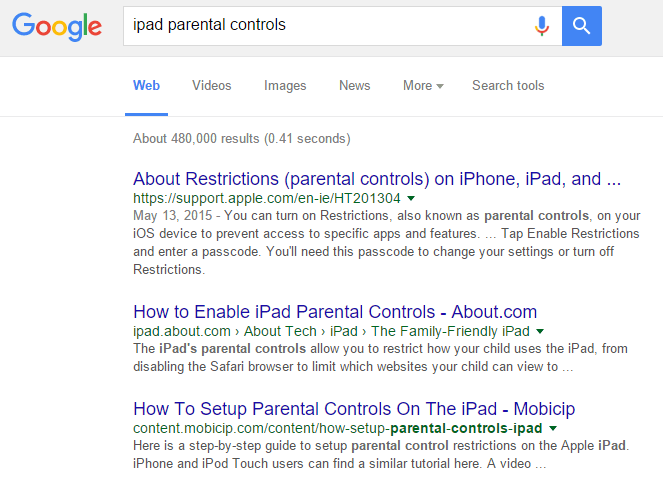
Task: Expand arrow next to ipad.about.com breadcrumb
Action: click(x=540, y=331)
